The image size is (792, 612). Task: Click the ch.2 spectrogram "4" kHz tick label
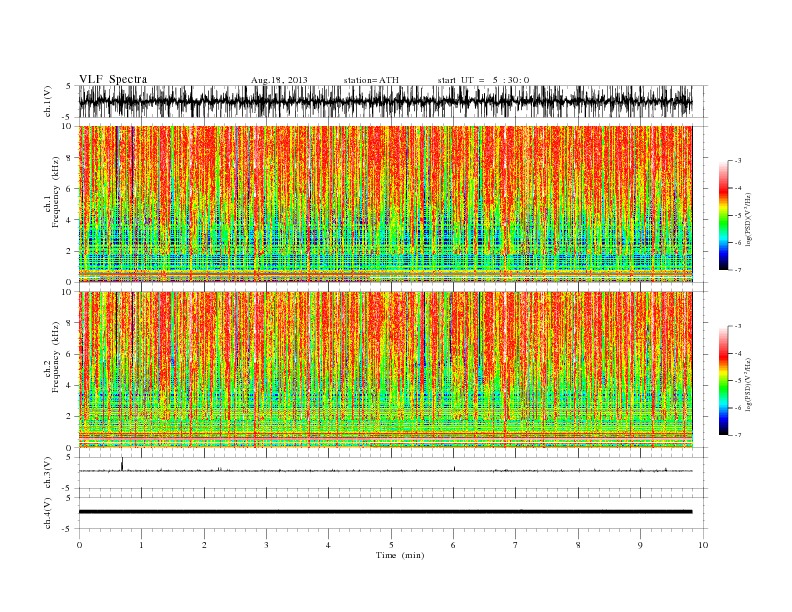70,385
